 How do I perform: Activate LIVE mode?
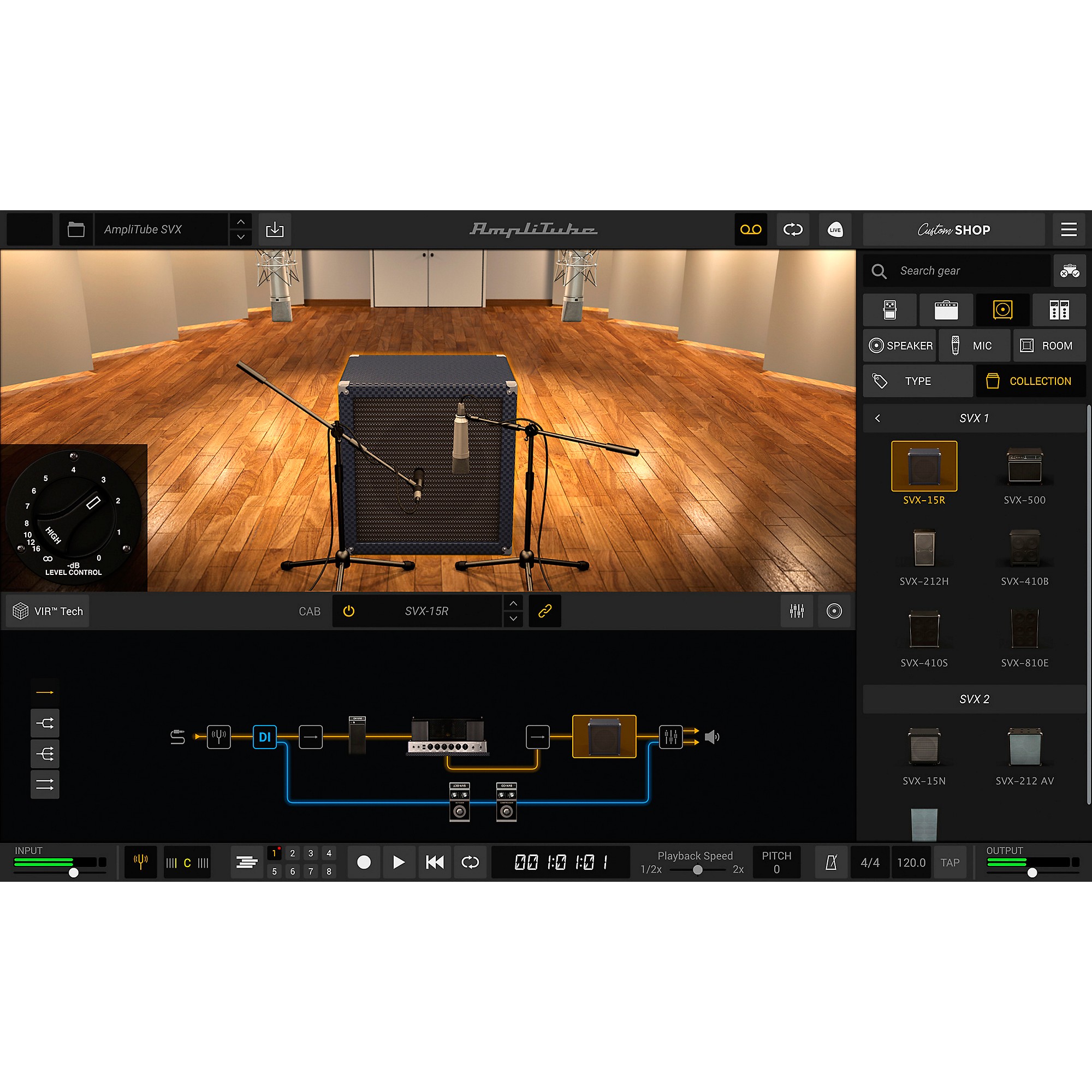835,229
